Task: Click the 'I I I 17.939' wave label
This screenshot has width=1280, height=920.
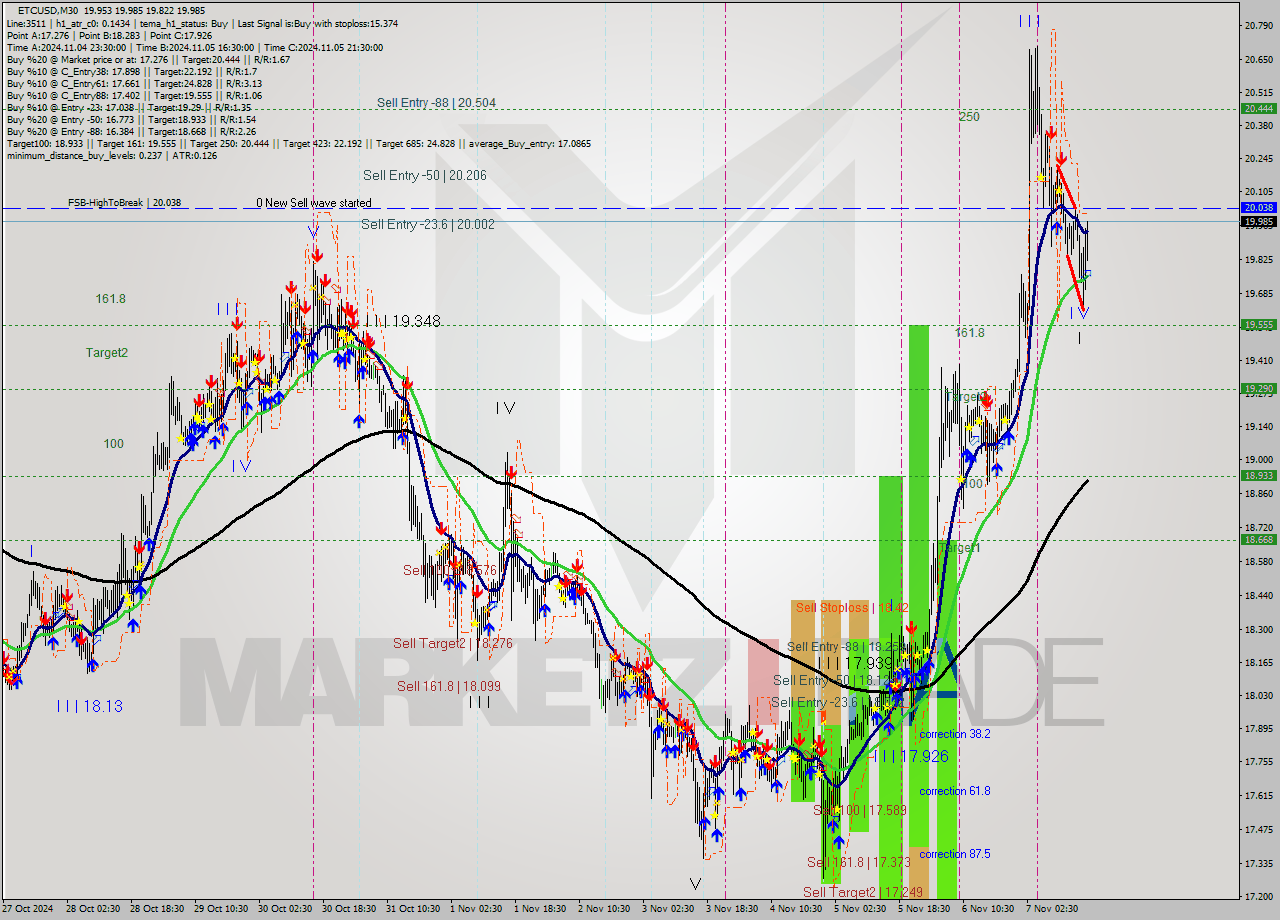Action: click(855, 663)
